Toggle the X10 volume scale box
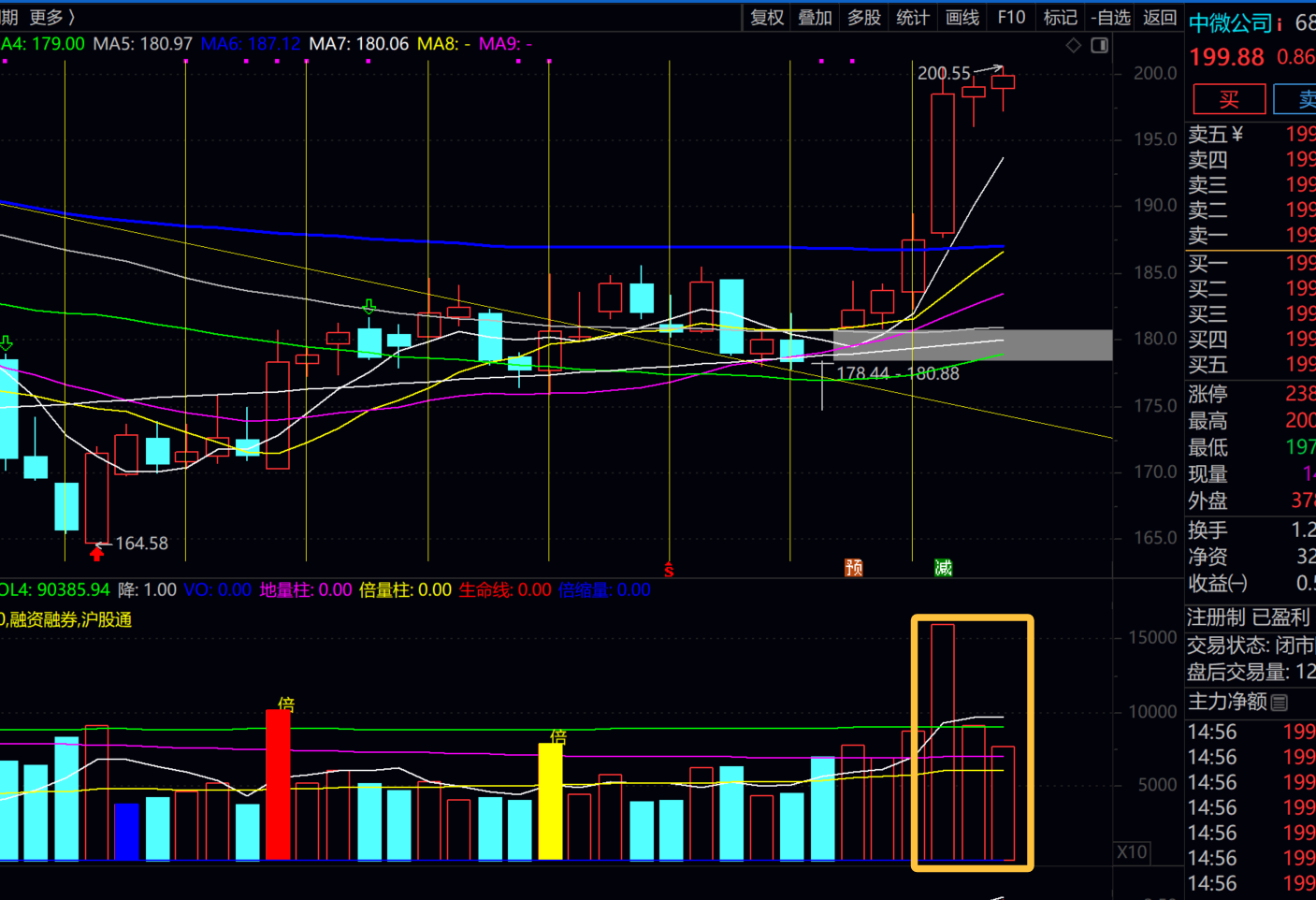 pos(1132,852)
